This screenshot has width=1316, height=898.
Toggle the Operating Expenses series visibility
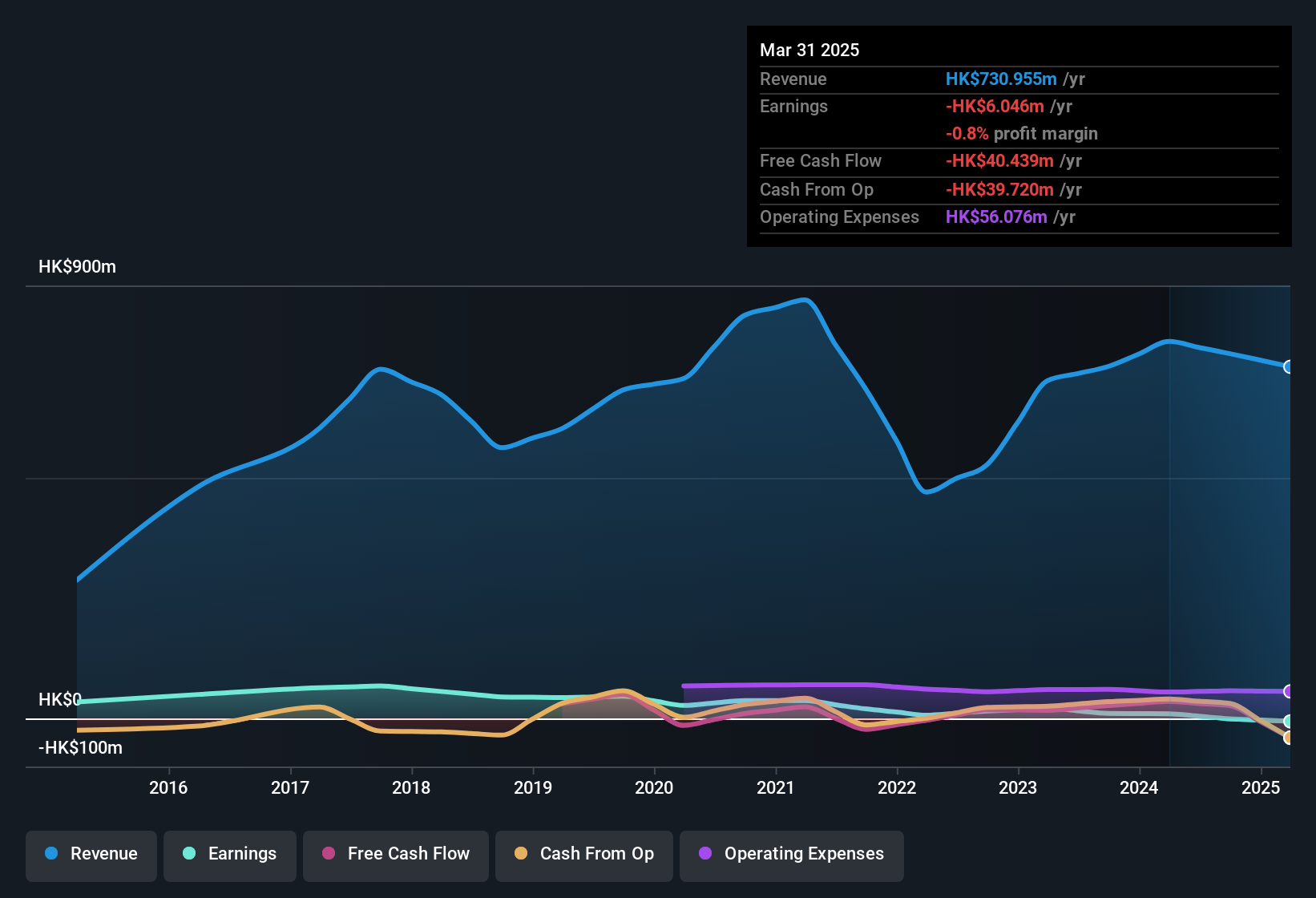tap(791, 855)
